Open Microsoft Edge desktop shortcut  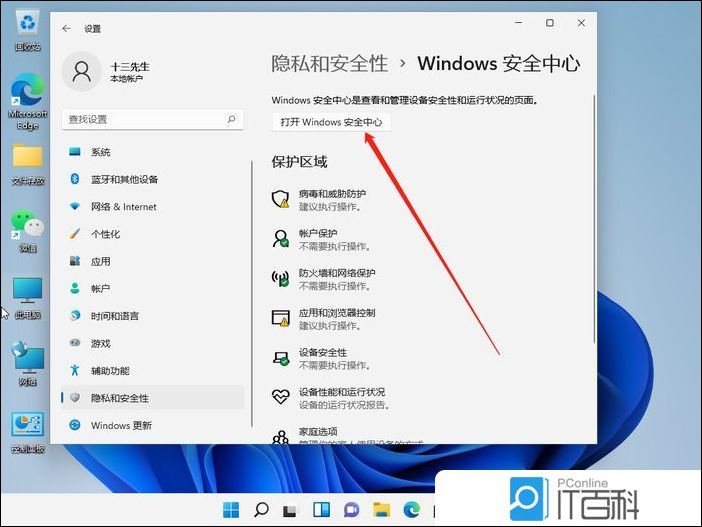(x=28, y=102)
